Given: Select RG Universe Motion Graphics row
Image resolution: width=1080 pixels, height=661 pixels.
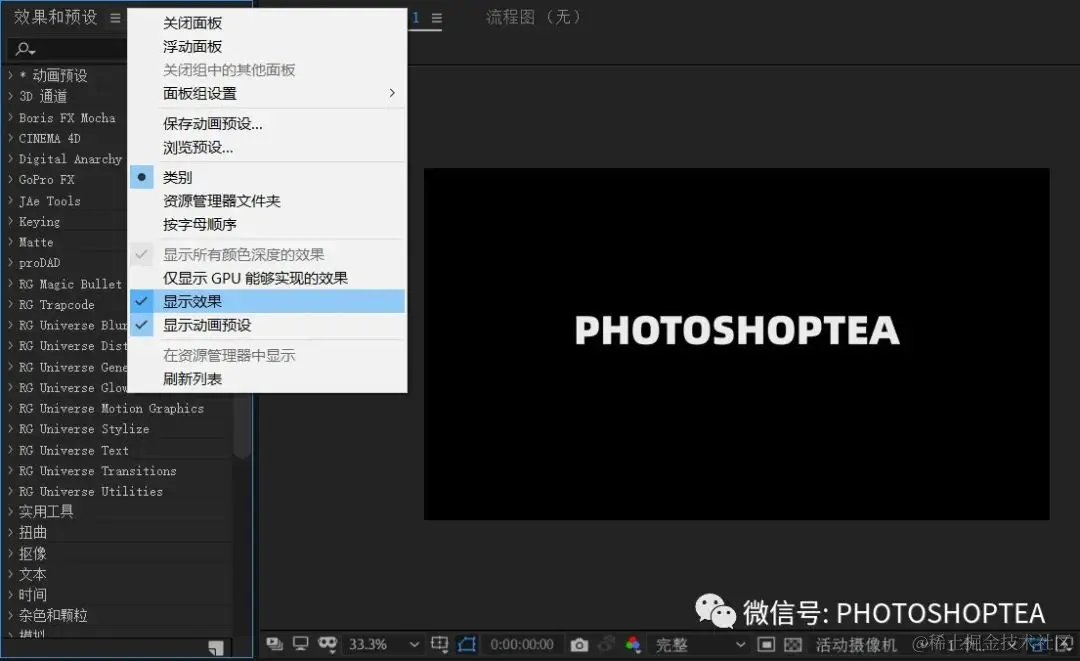Looking at the screenshot, I should click(118, 408).
